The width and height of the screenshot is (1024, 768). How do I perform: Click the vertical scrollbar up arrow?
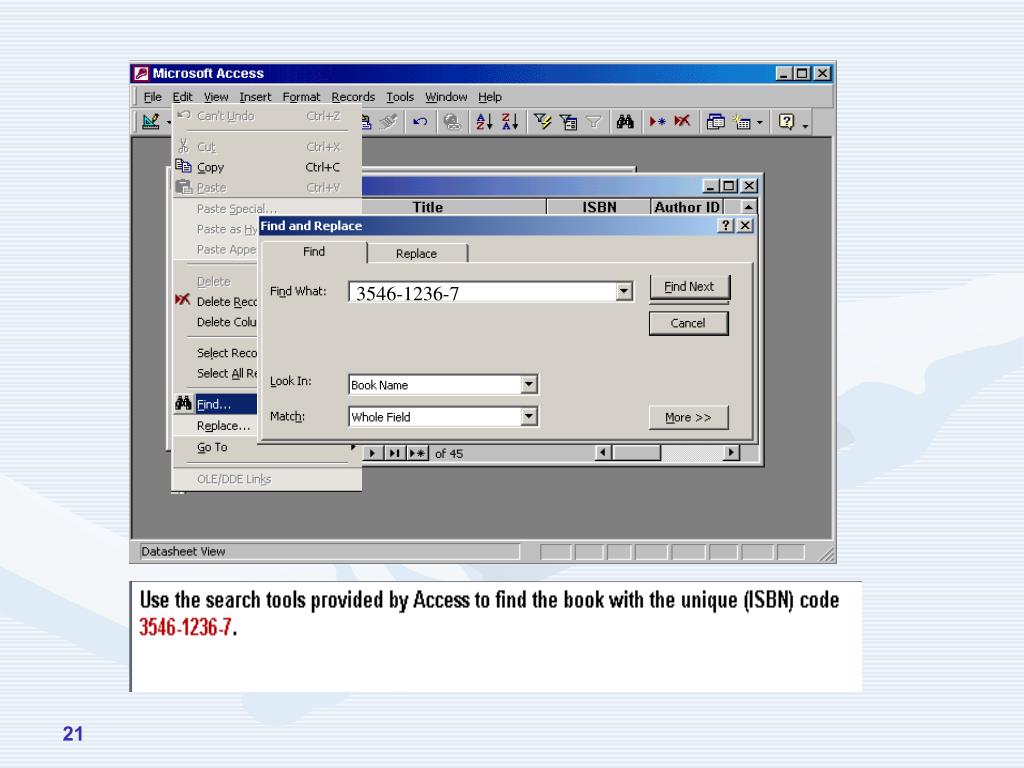pos(748,207)
